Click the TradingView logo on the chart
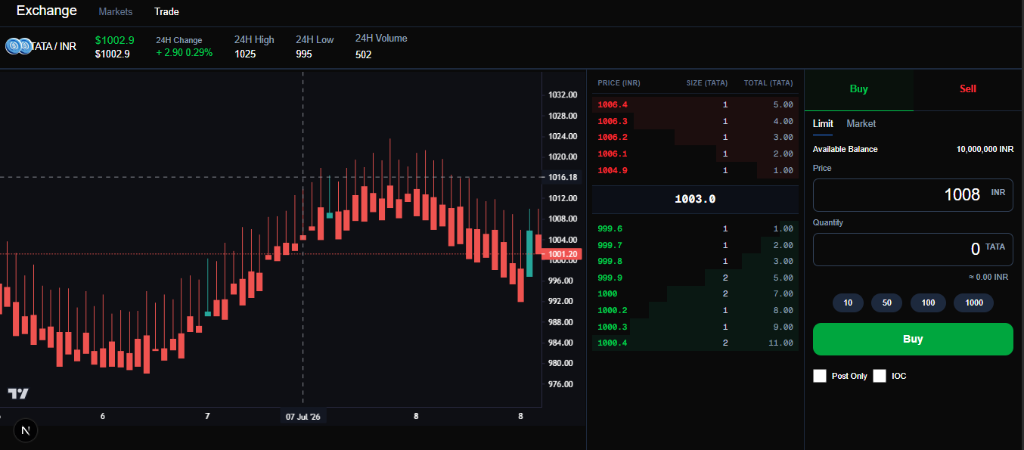The image size is (1024, 450). [x=18, y=393]
